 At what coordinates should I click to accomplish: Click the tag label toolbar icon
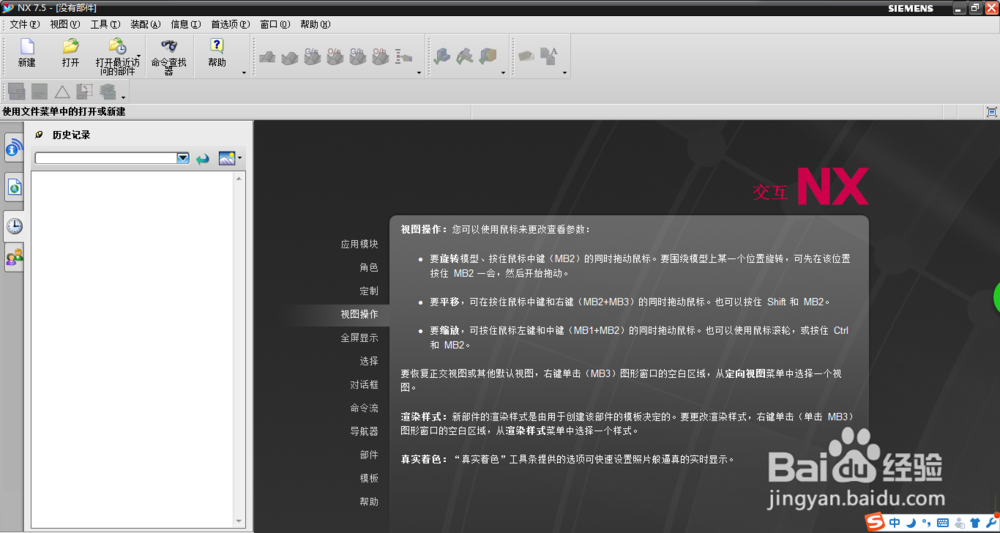[526, 57]
